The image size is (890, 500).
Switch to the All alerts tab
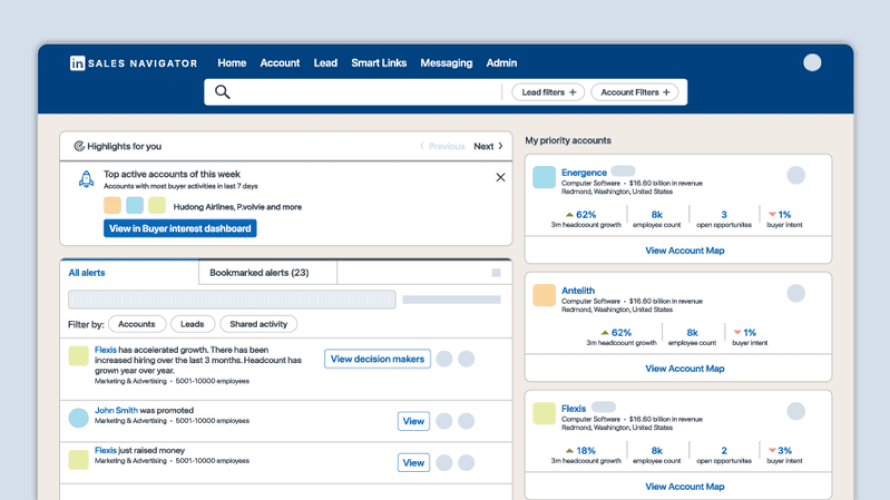pyautogui.click(x=130, y=272)
